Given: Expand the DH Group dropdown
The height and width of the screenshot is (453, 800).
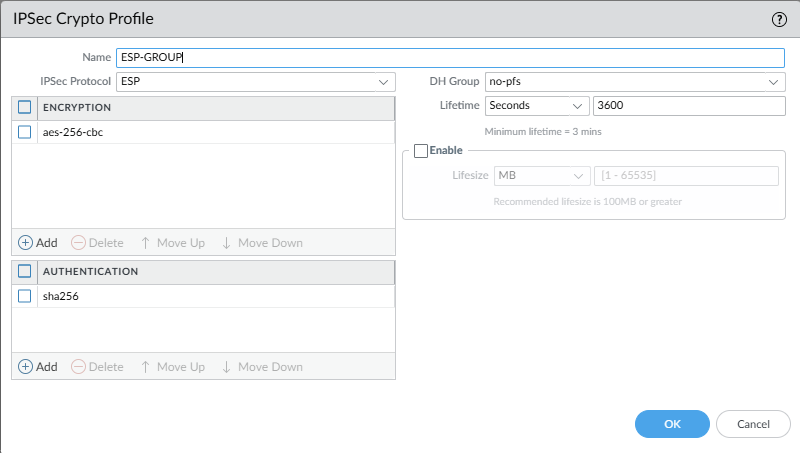Looking at the screenshot, I should pyautogui.click(x=634, y=81).
